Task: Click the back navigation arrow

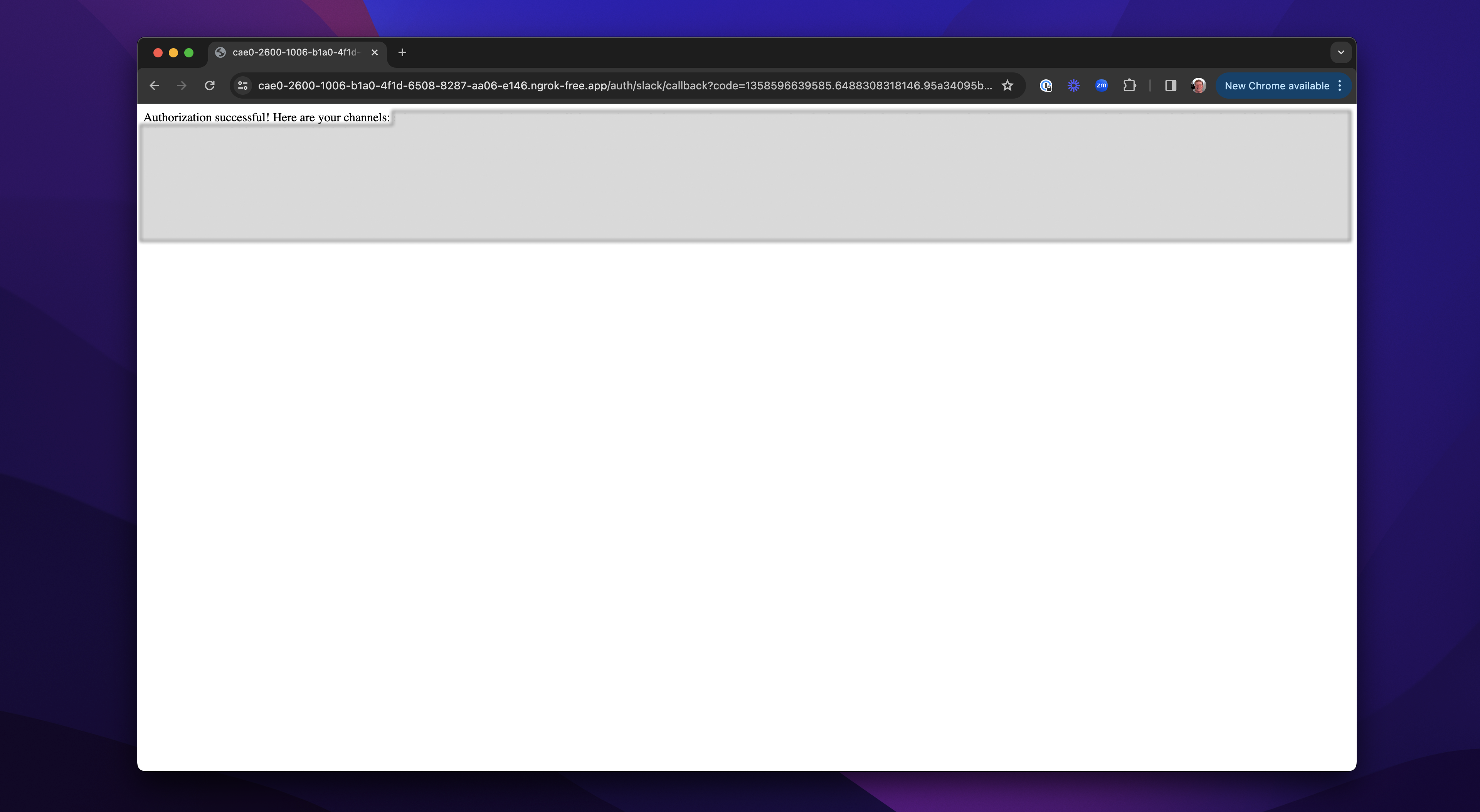Action: click(154, 85)
